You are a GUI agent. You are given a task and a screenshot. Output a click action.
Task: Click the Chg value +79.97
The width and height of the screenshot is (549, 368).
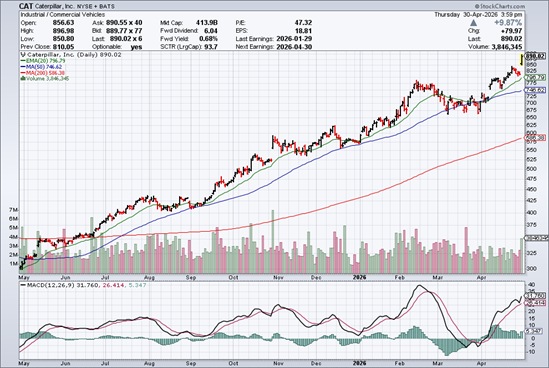[x=512, y=31]
